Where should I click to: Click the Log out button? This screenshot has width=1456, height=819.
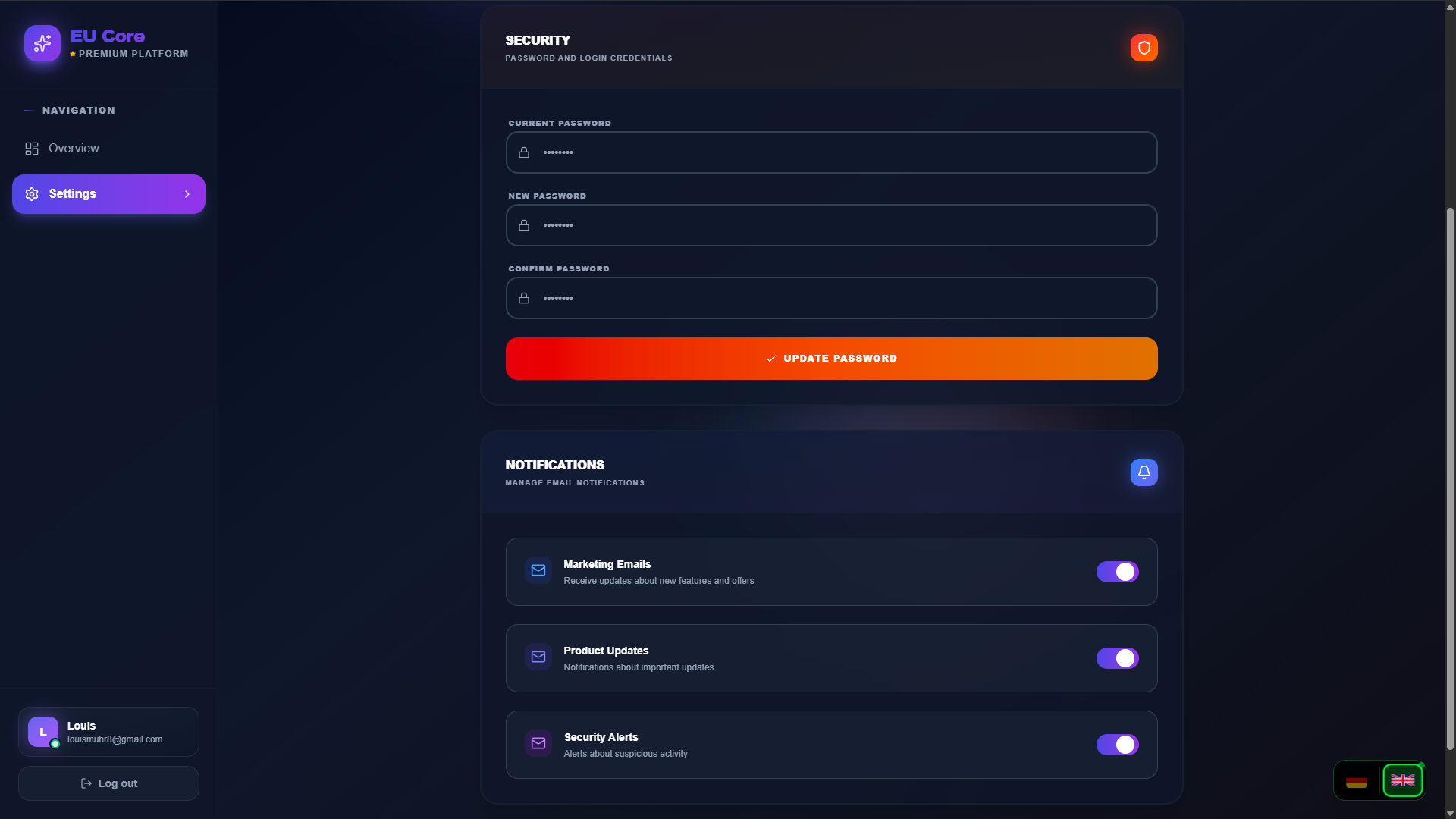click(108, 783)
